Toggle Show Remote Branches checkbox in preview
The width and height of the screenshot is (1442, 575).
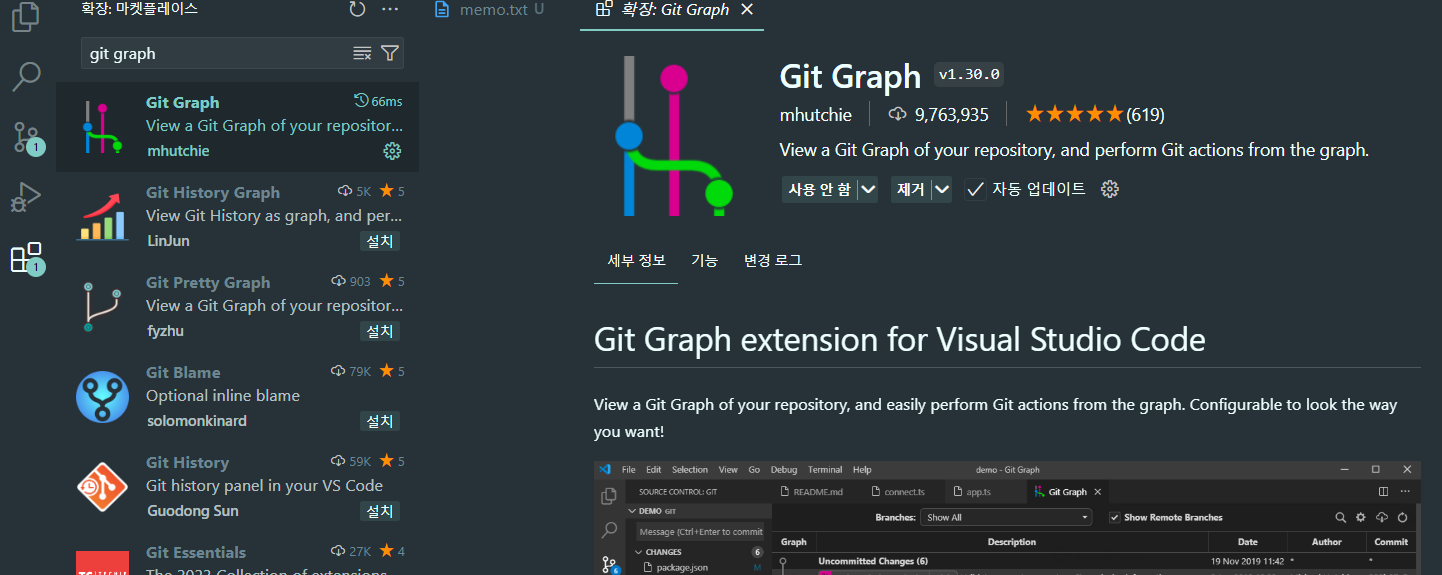[1115, 517]
